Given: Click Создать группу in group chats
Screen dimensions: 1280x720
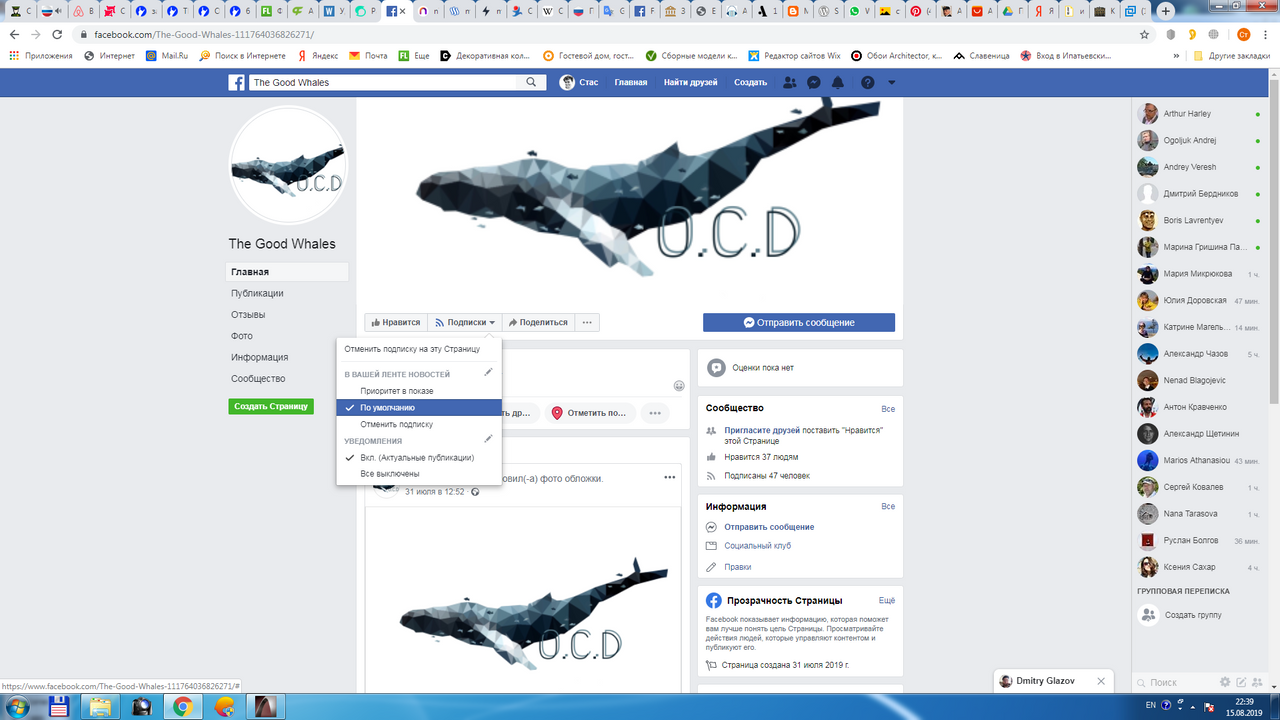Looking at the screenshot, I should pos(1193,615).
